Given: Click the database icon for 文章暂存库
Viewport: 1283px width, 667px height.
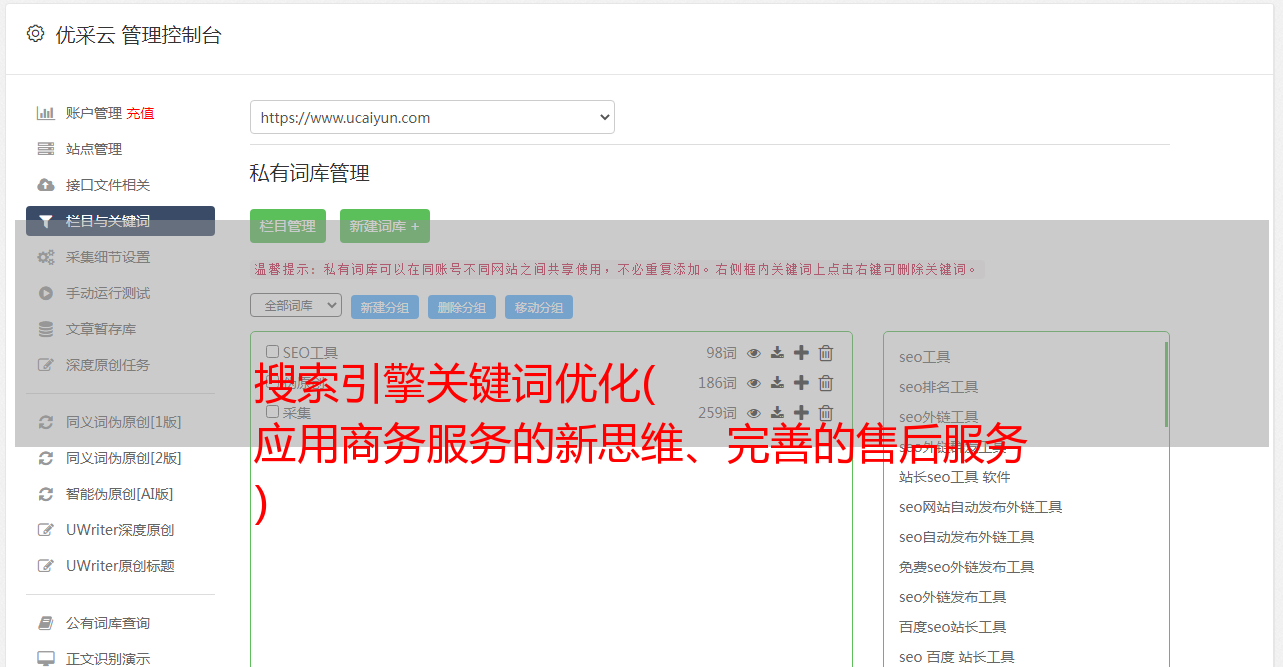Looking at the screenshot, I should pyautogui.click(x=45, y=329).
